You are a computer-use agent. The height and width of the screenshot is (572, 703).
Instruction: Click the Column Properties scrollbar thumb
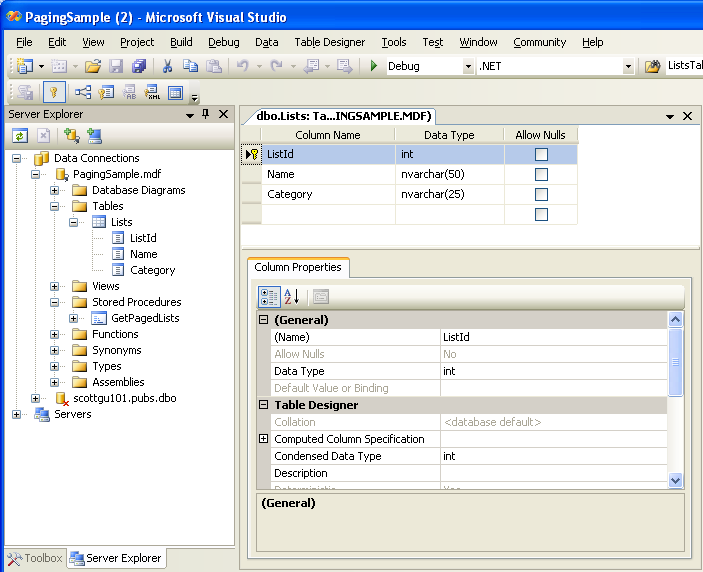[x=675, y=362]
